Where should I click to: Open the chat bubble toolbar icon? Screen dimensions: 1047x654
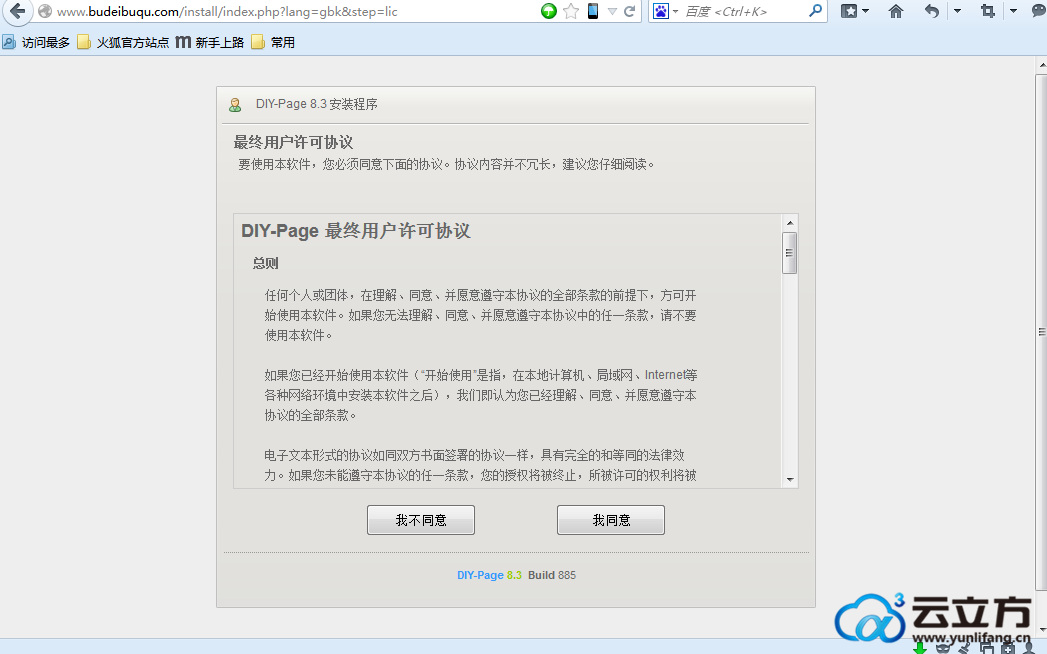[1040, 11]
